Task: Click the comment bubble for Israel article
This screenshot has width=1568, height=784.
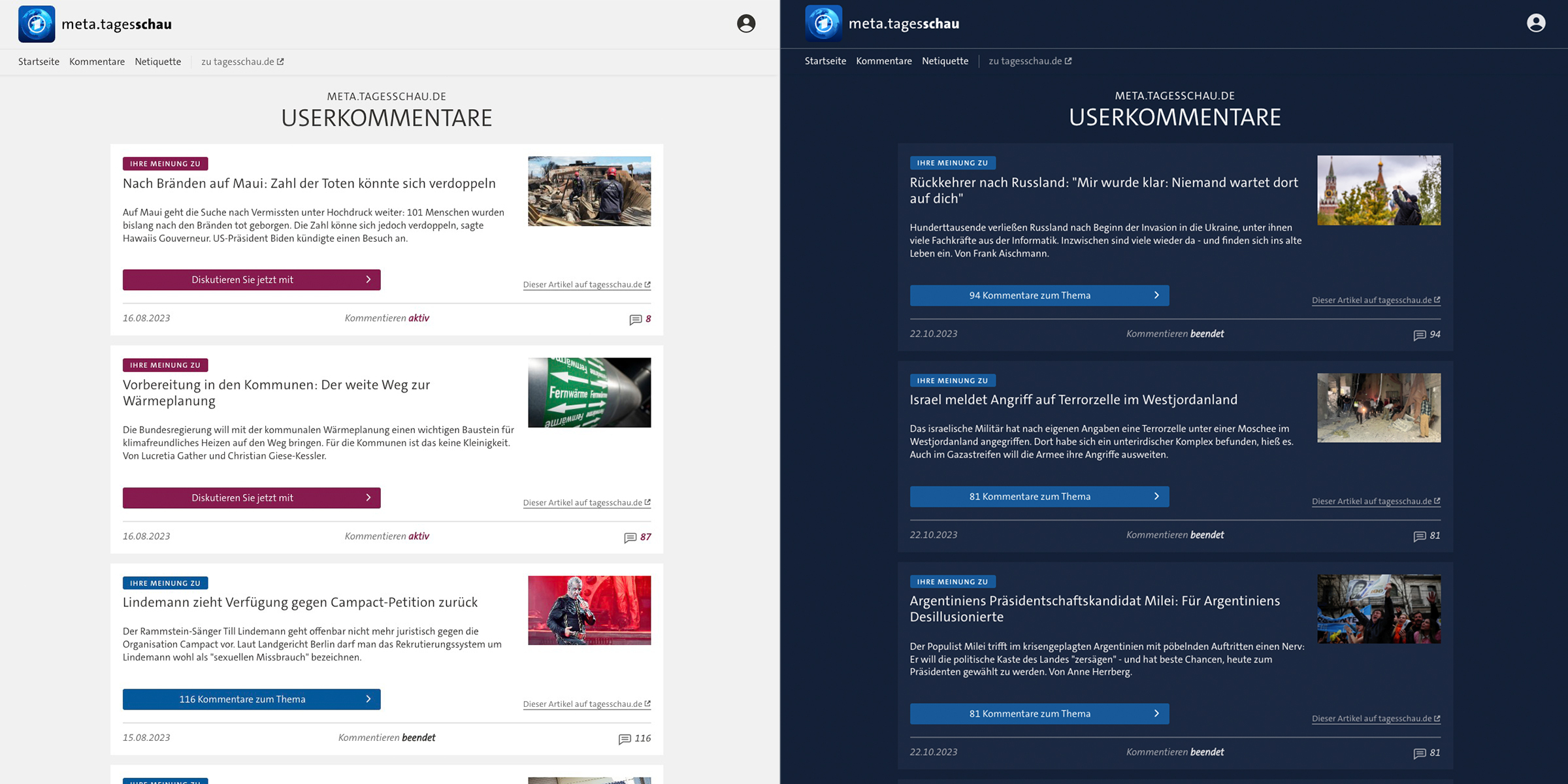Action: [x=1419, y=536]
